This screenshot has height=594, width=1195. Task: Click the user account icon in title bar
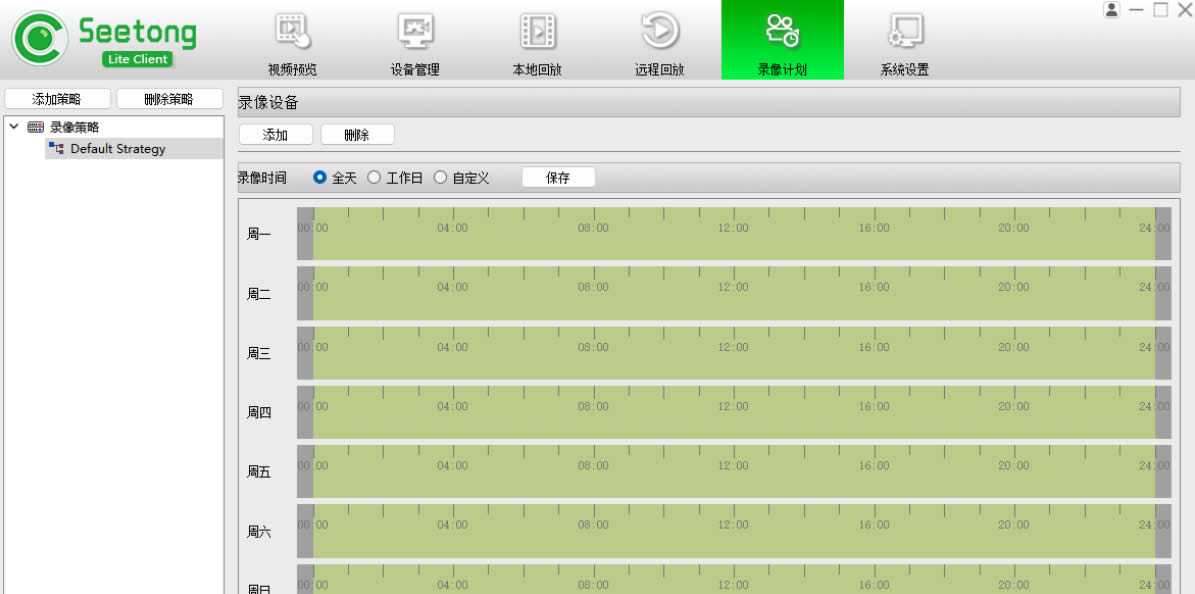(x=1111, y=10)
